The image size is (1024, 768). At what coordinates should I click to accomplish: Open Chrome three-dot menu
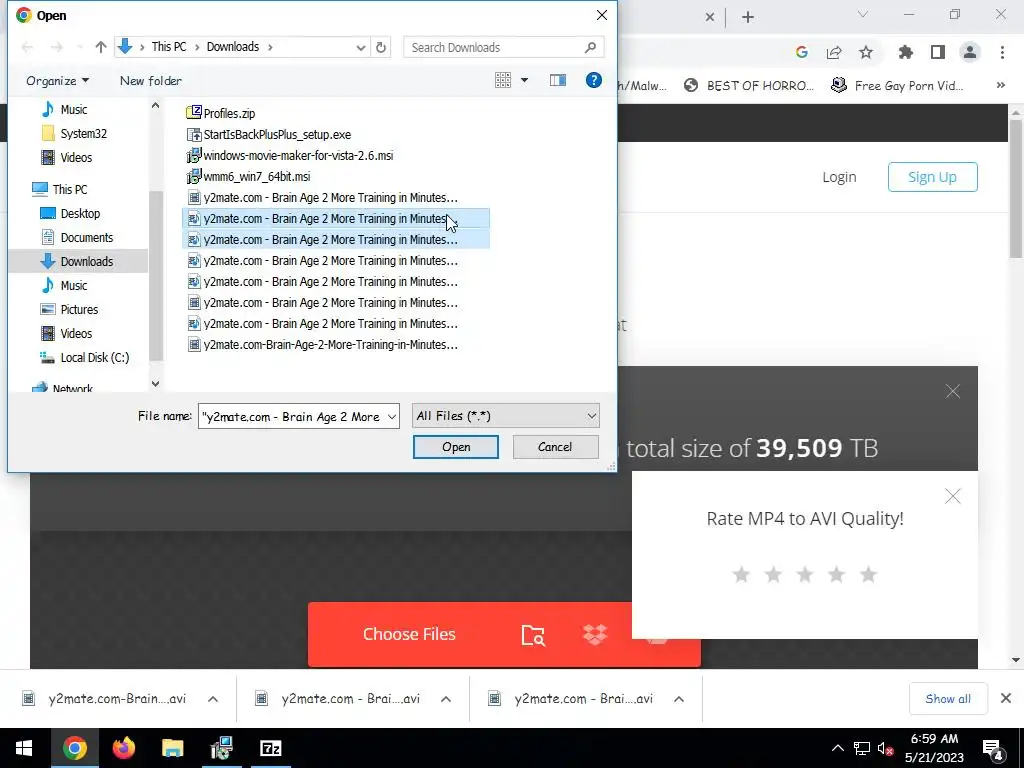click(1002, 52)
